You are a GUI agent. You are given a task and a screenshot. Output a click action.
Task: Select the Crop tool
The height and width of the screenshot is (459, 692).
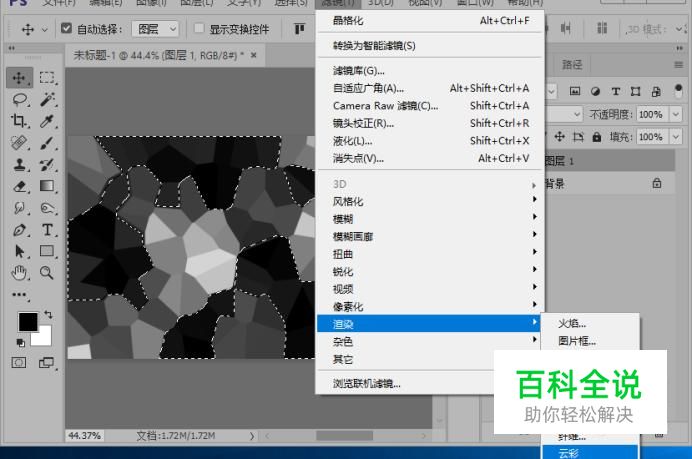pyautogui.click(x=19, y=121)
